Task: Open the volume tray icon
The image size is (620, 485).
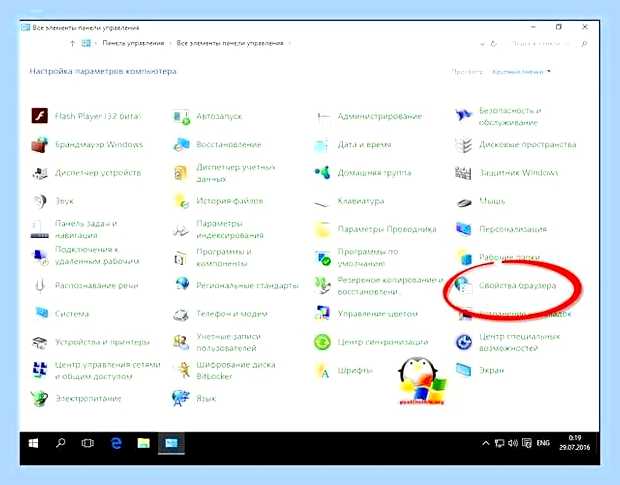Action: pos(513,443)
